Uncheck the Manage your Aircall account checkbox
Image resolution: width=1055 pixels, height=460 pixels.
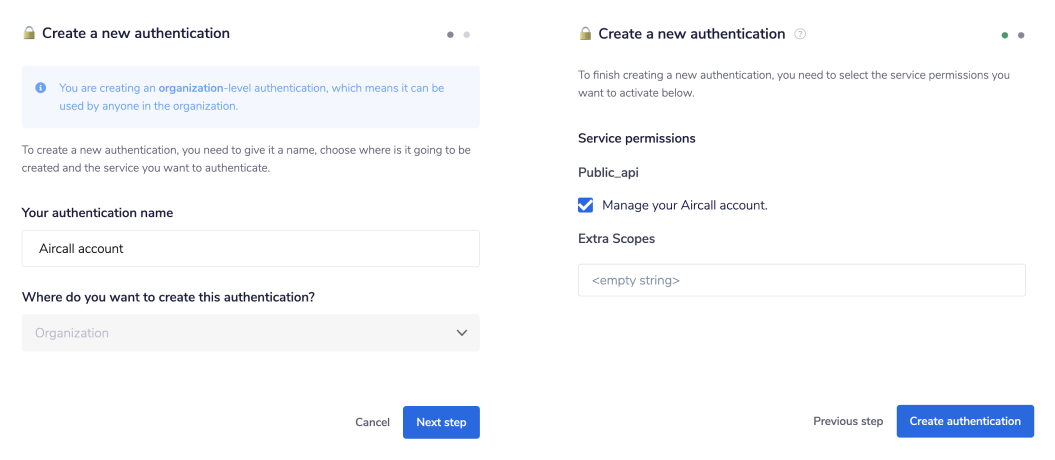[x=586, y=205]
